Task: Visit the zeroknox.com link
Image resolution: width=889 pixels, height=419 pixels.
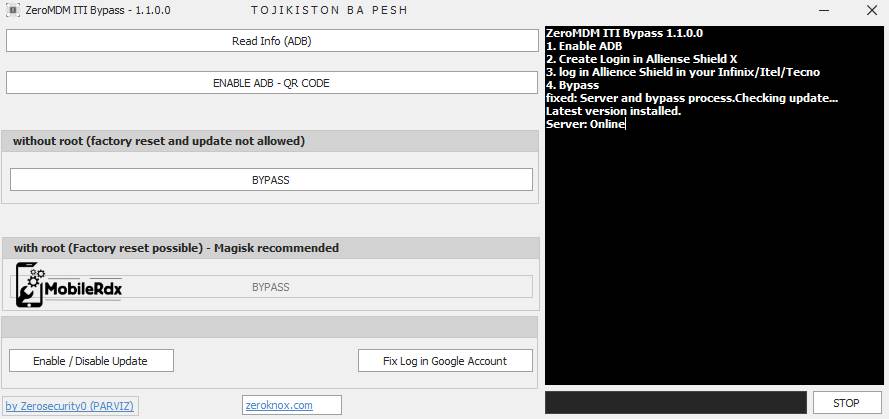Action: (x=279, y=405)
